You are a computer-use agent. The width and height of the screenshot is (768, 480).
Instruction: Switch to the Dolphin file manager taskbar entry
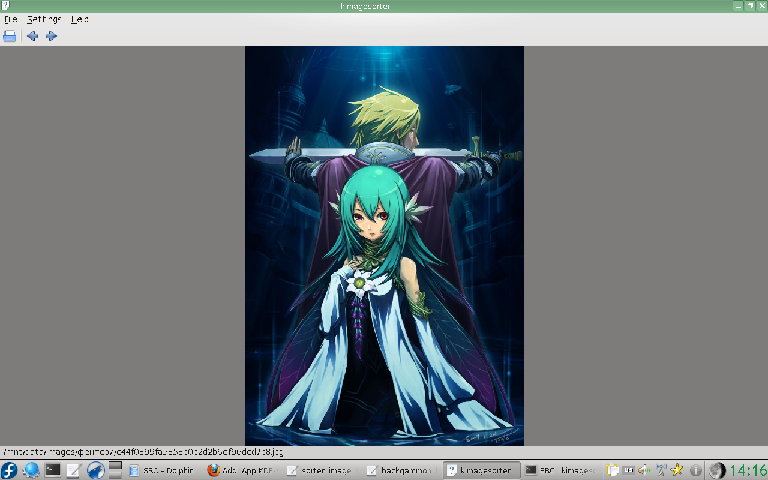point(163,470)
